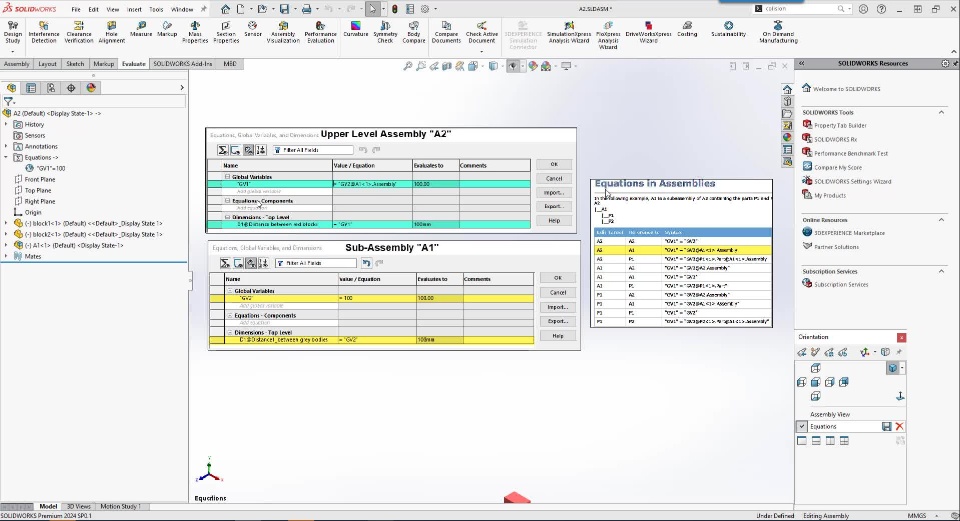The image size is (960, 521).
Task: Click the Rebuild traffic light icon
Action: click(x=395, y=9)
